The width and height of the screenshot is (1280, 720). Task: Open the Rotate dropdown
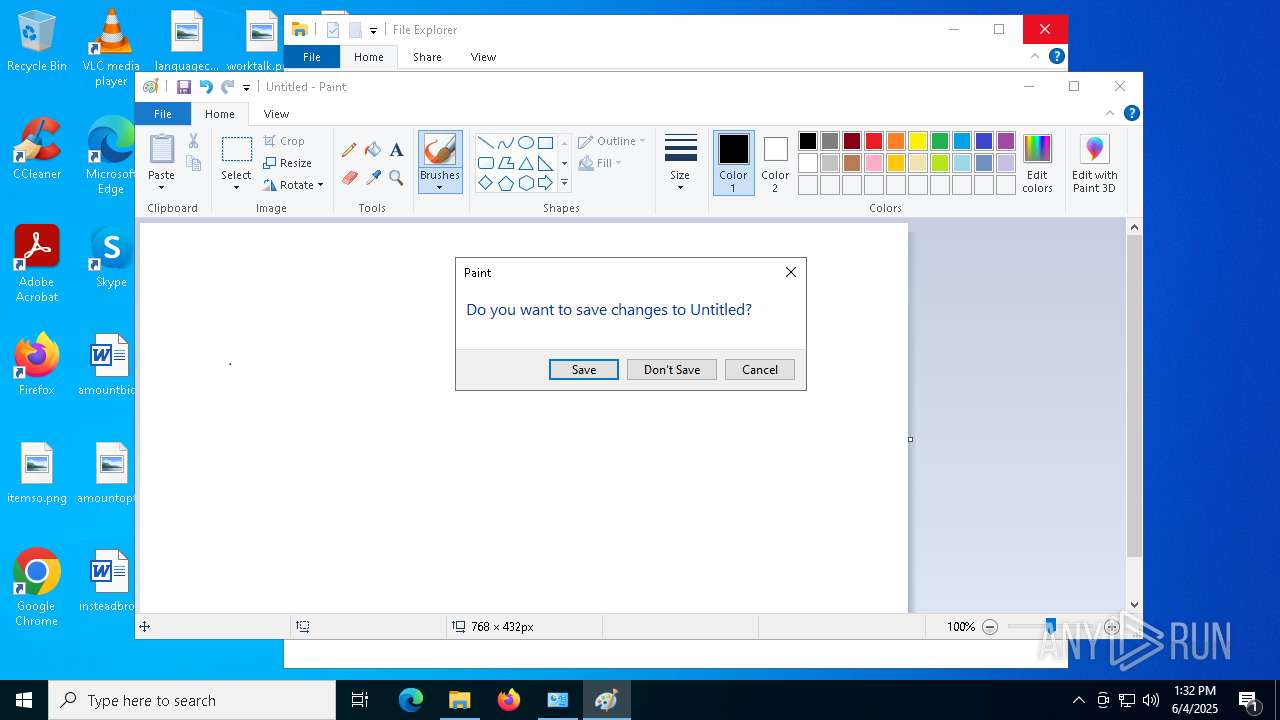pyautogui.click(x=293, y=185)
